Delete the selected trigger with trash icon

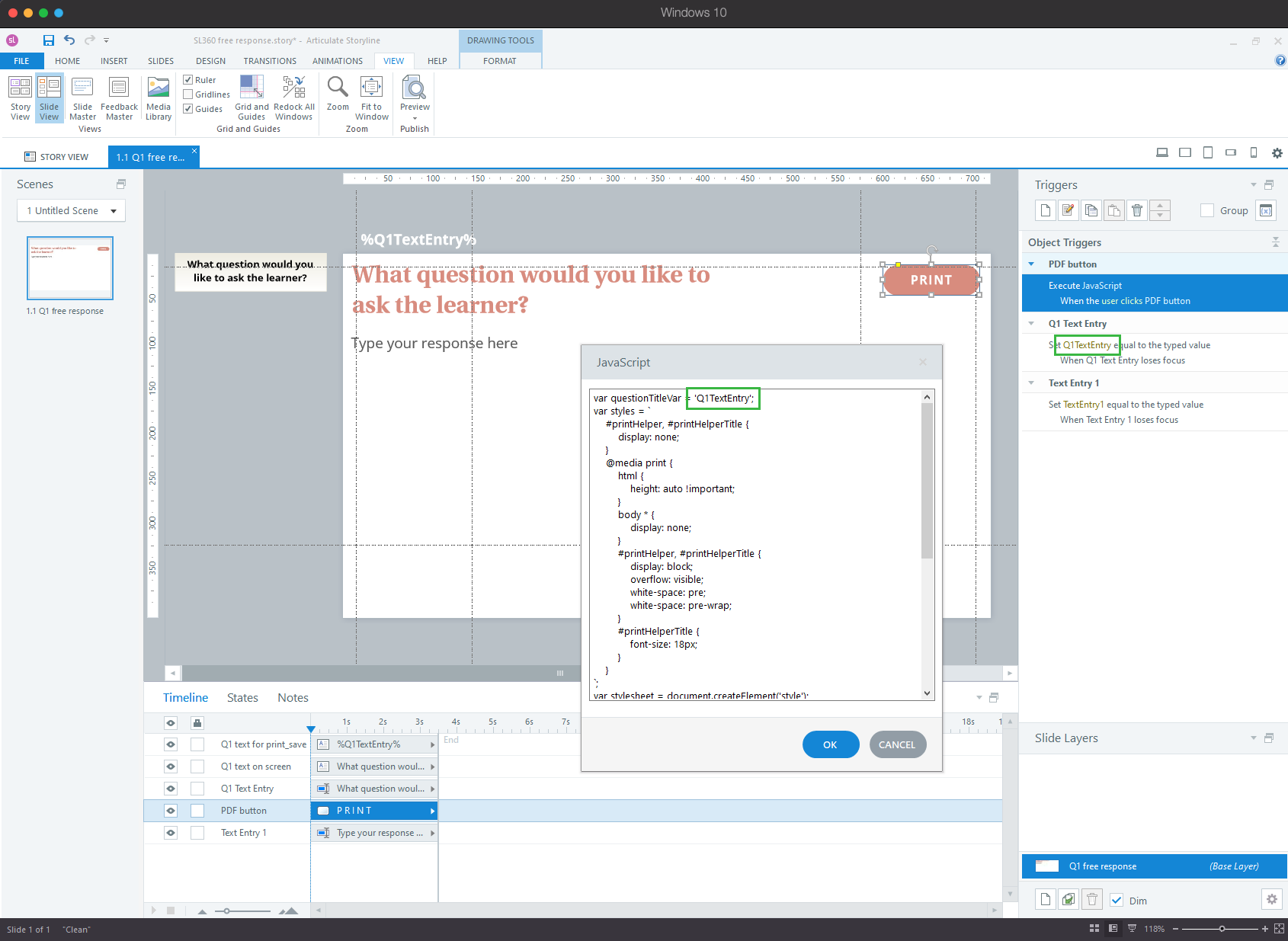[x=1137, y=210]
